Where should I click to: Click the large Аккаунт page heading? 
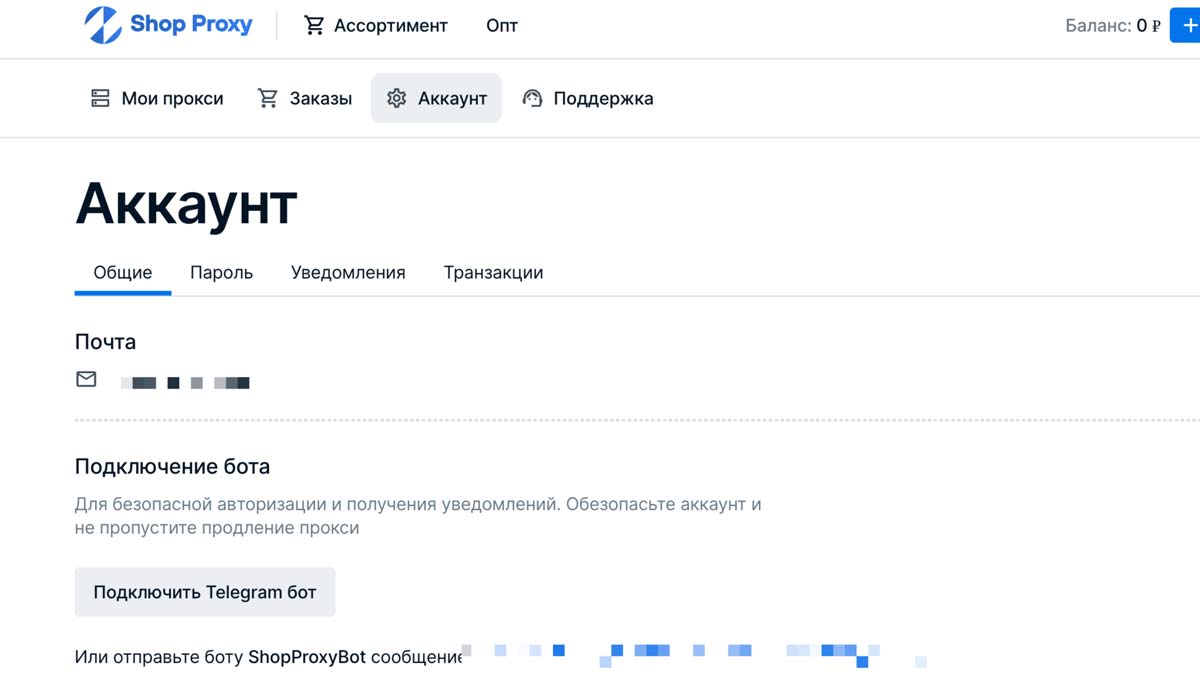click(x=186, y=204)
